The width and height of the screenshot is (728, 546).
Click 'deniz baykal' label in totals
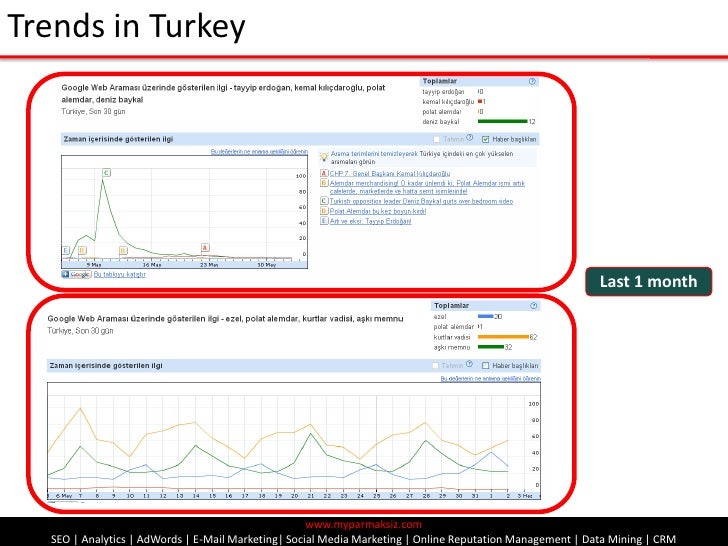pos(441,122)
